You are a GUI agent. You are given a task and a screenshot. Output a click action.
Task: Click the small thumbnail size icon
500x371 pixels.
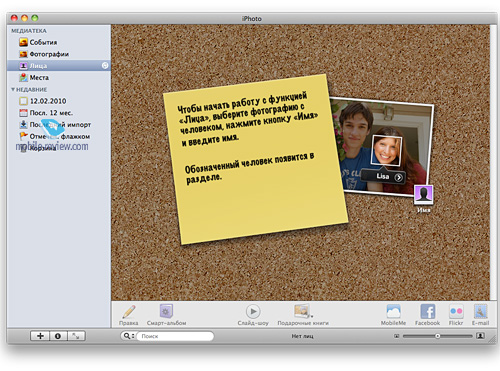pyautogui.click(x=396, y=336)
